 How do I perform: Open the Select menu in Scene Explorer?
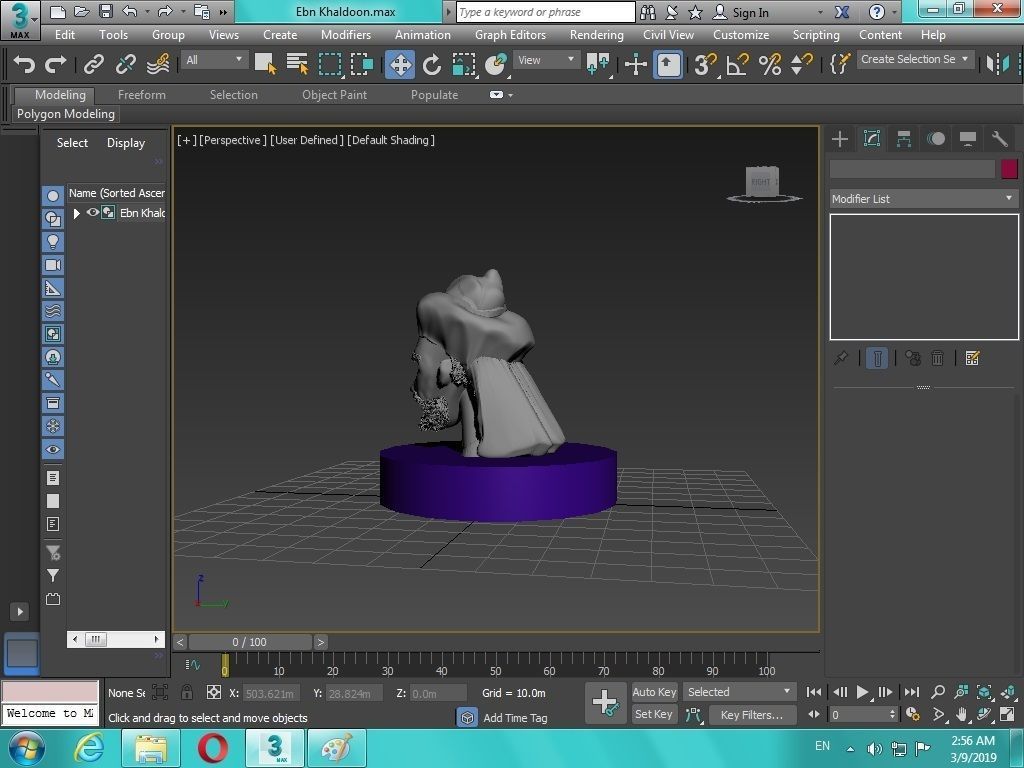(x=72, y=142)
